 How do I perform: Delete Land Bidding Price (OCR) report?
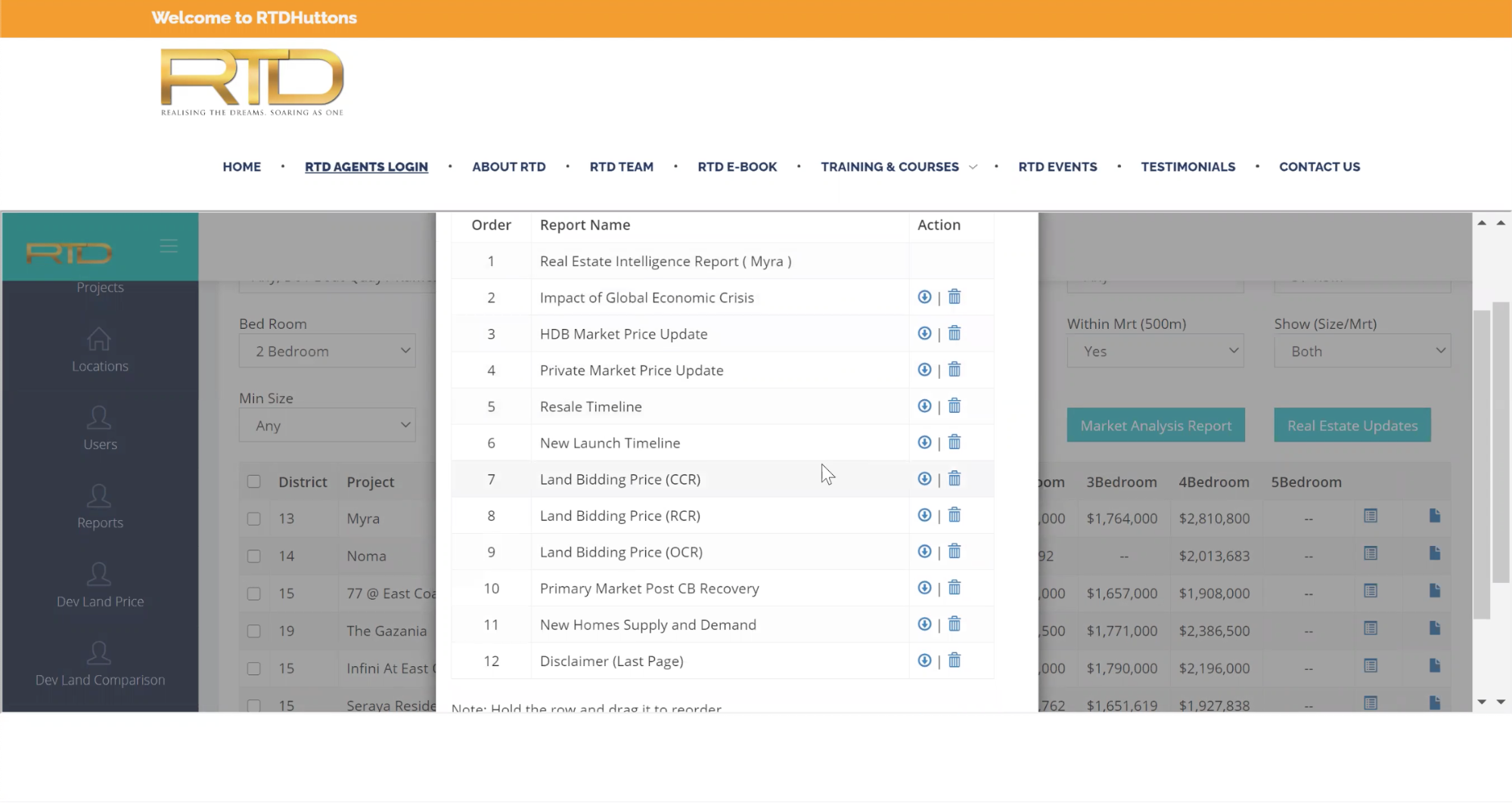pos(955,551)
